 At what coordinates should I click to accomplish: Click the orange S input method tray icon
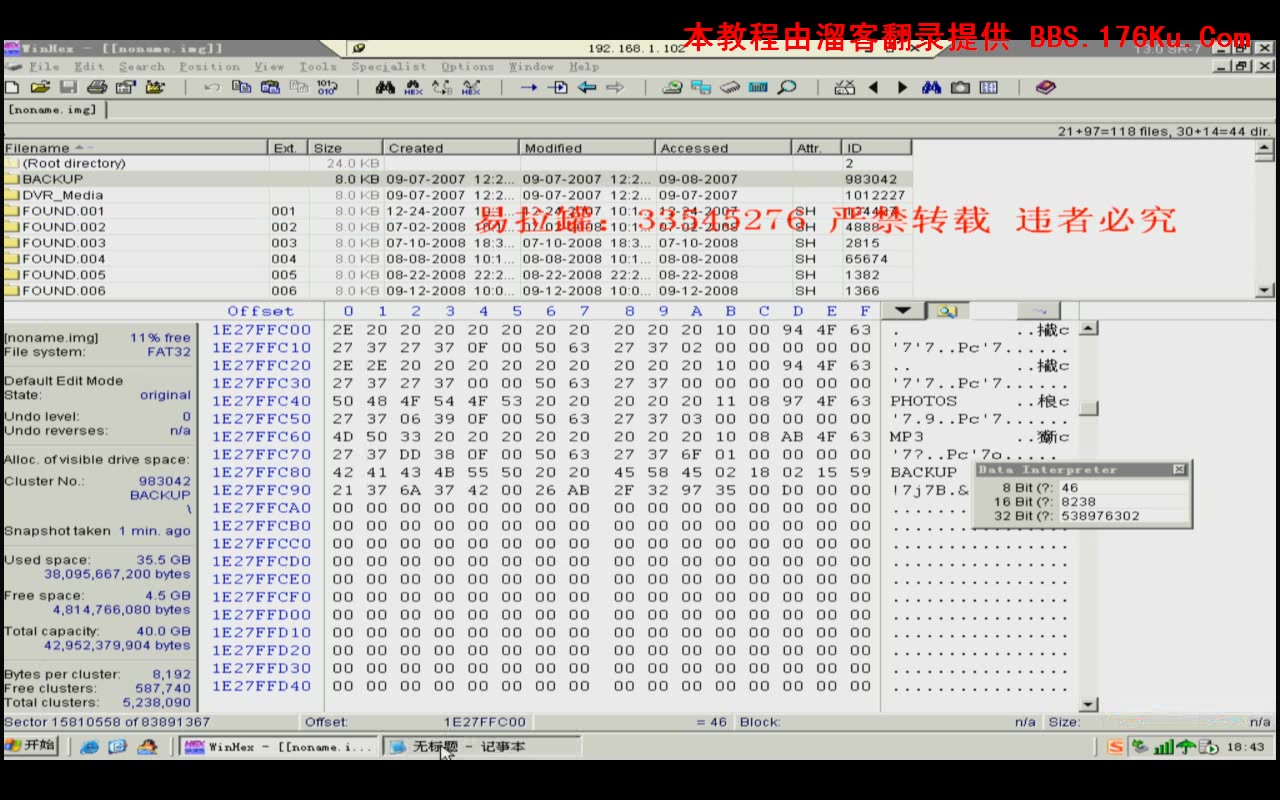click(1116, 746)
